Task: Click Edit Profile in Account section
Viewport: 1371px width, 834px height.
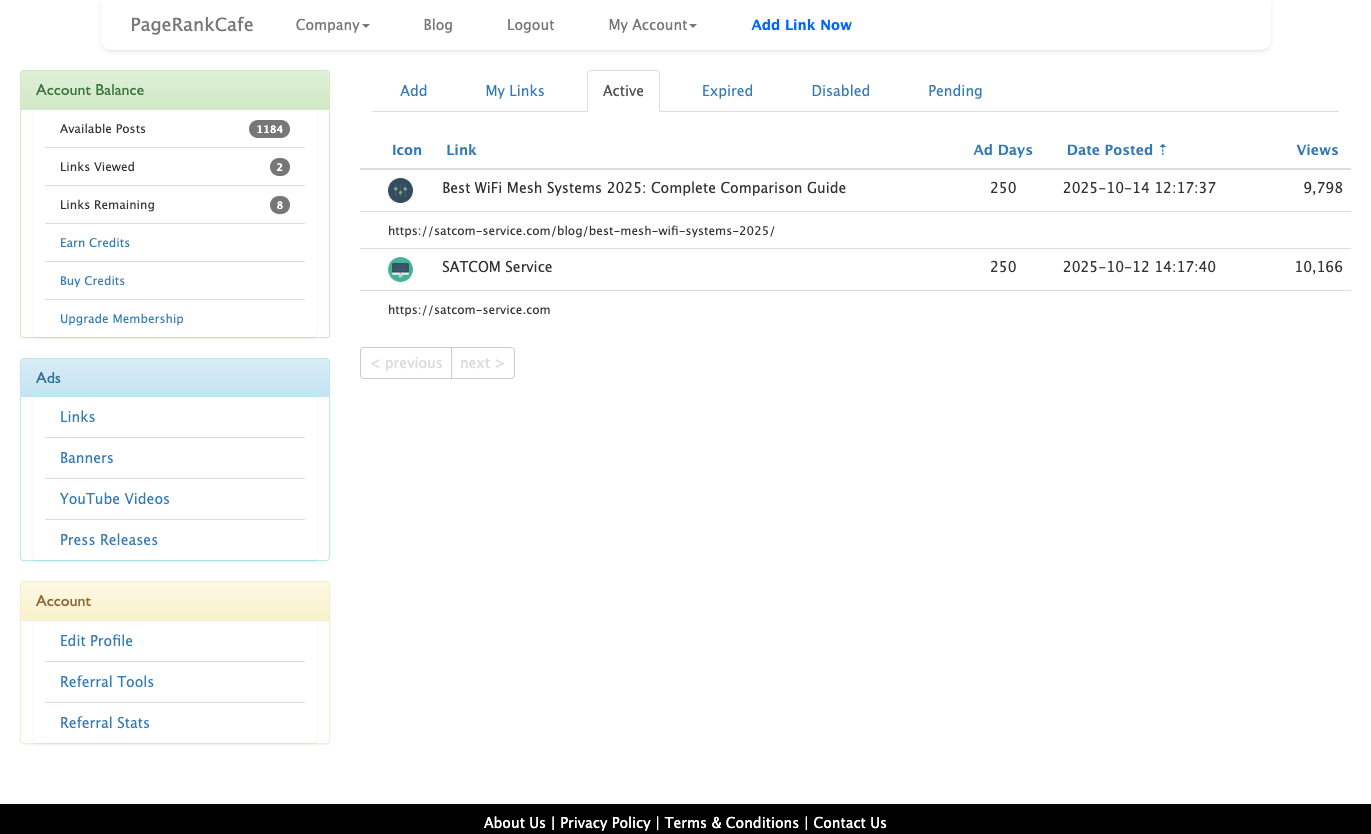Action: coord(96,641)
